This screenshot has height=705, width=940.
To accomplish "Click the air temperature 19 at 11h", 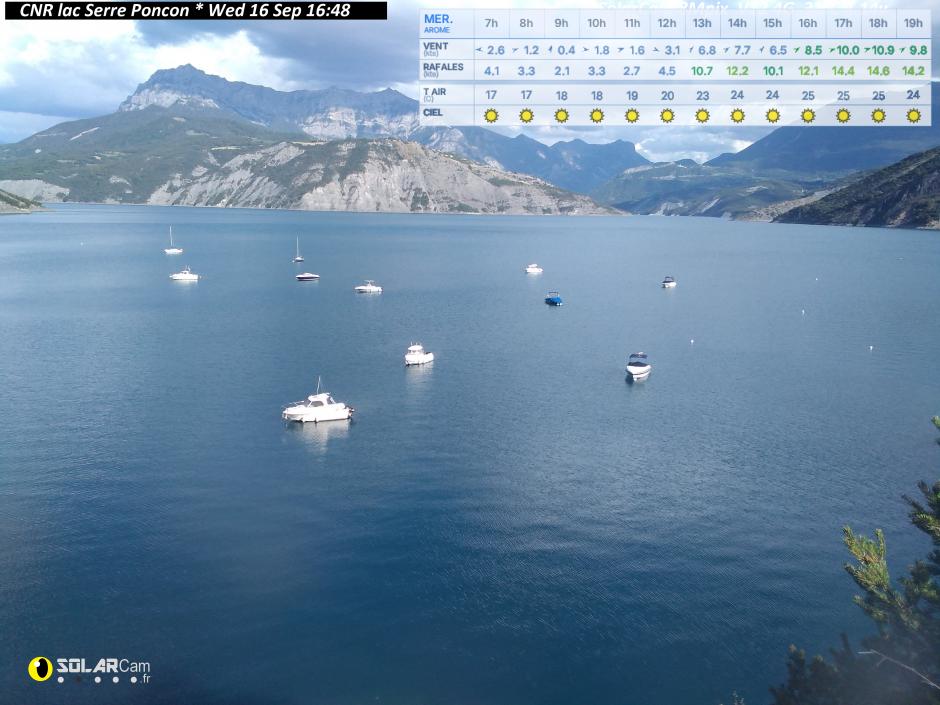I will tap(632, 95).
